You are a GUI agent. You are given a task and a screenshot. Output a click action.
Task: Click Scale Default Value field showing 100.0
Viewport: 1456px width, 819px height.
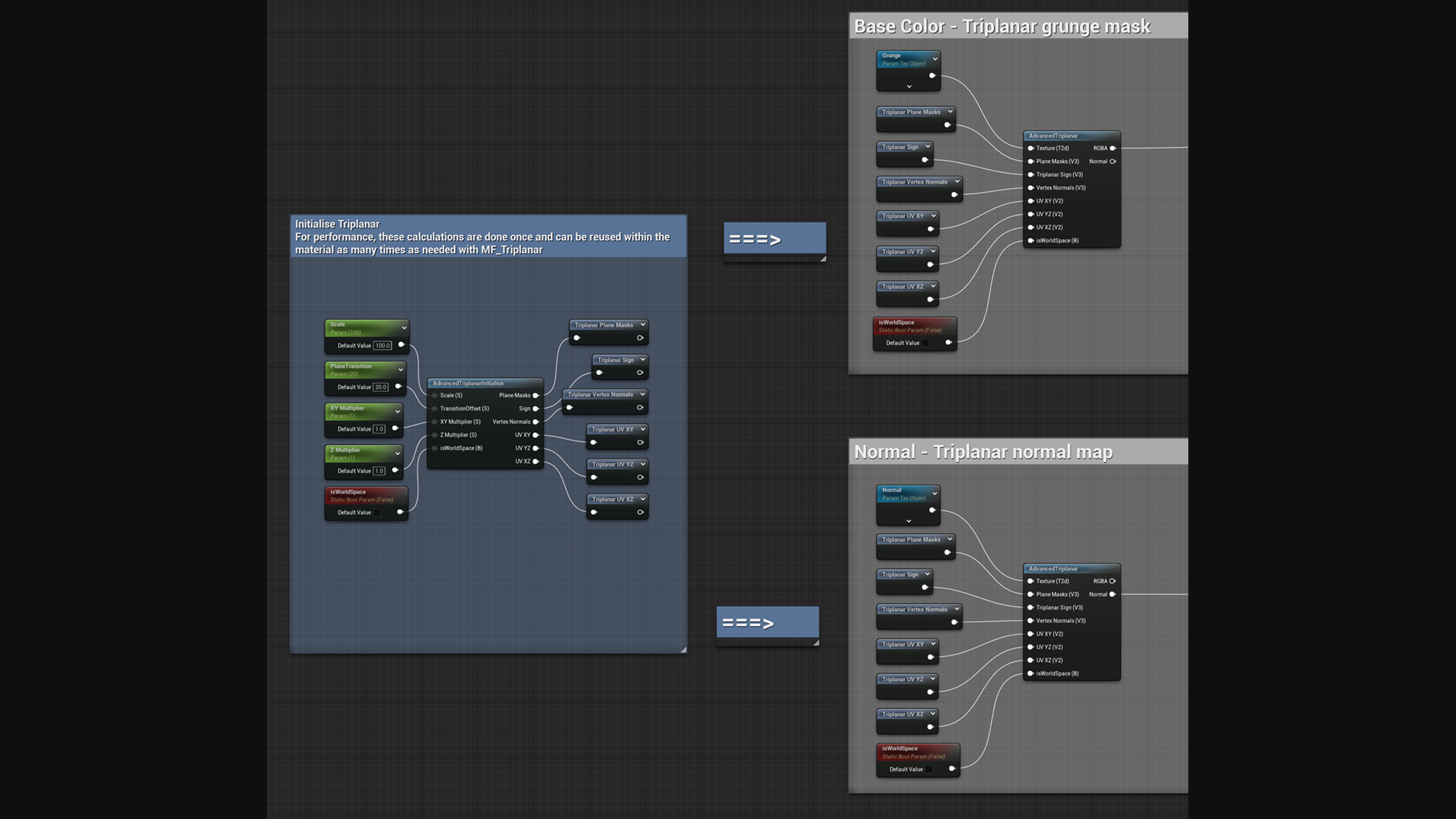382,345
